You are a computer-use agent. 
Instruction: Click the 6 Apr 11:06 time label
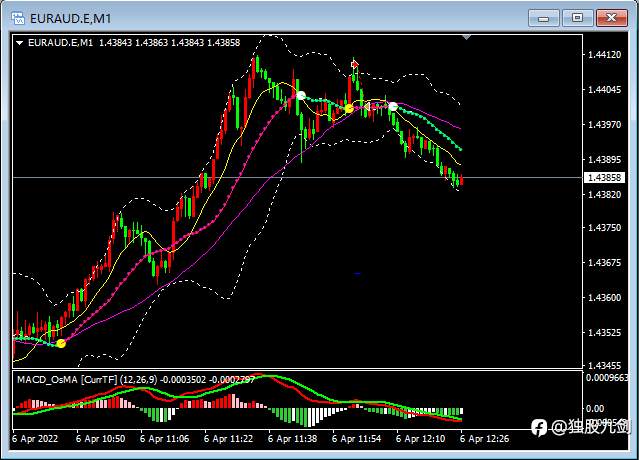tap(164, 439)
